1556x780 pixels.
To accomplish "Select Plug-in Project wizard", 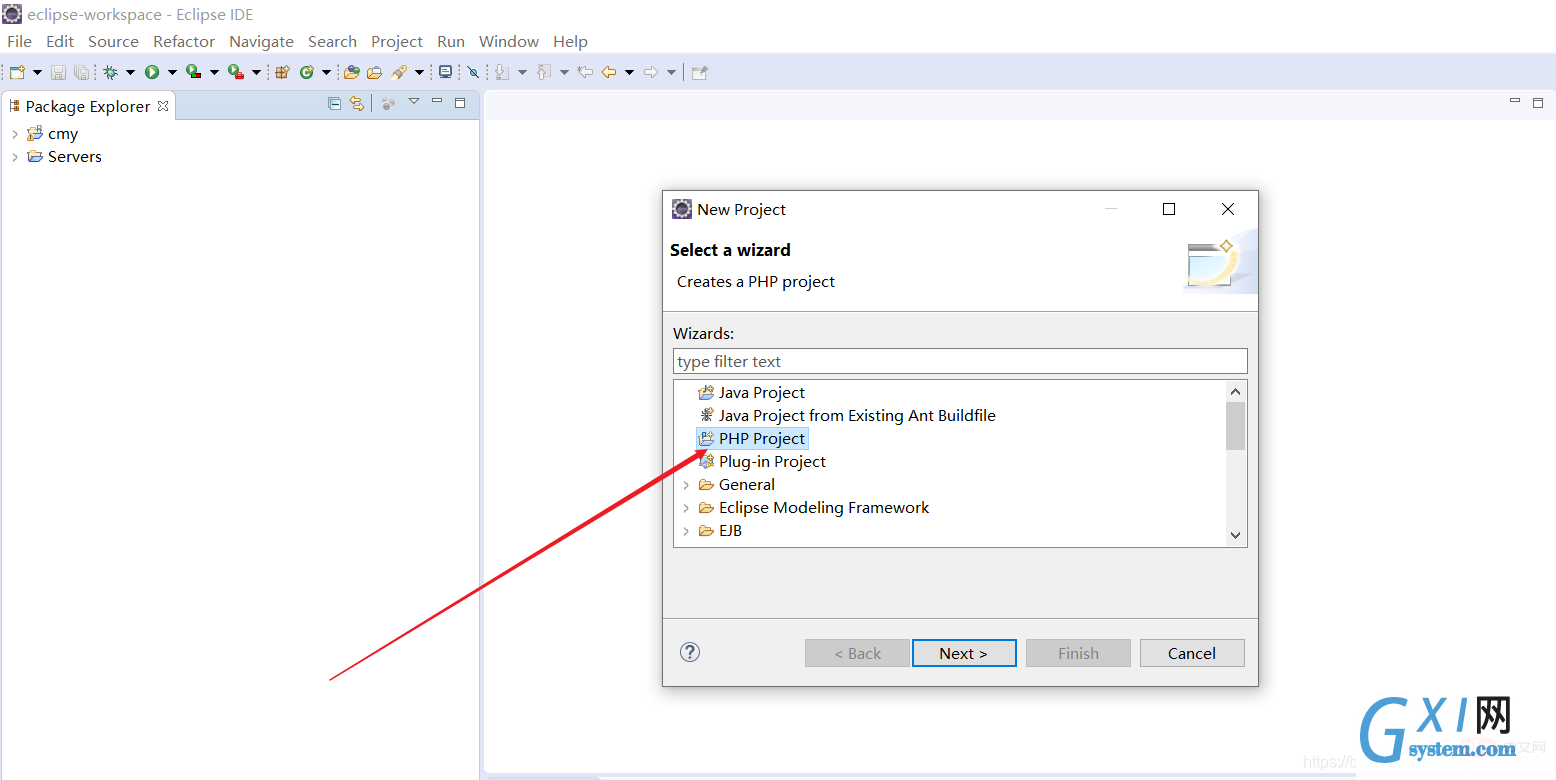I will point(772,461).
